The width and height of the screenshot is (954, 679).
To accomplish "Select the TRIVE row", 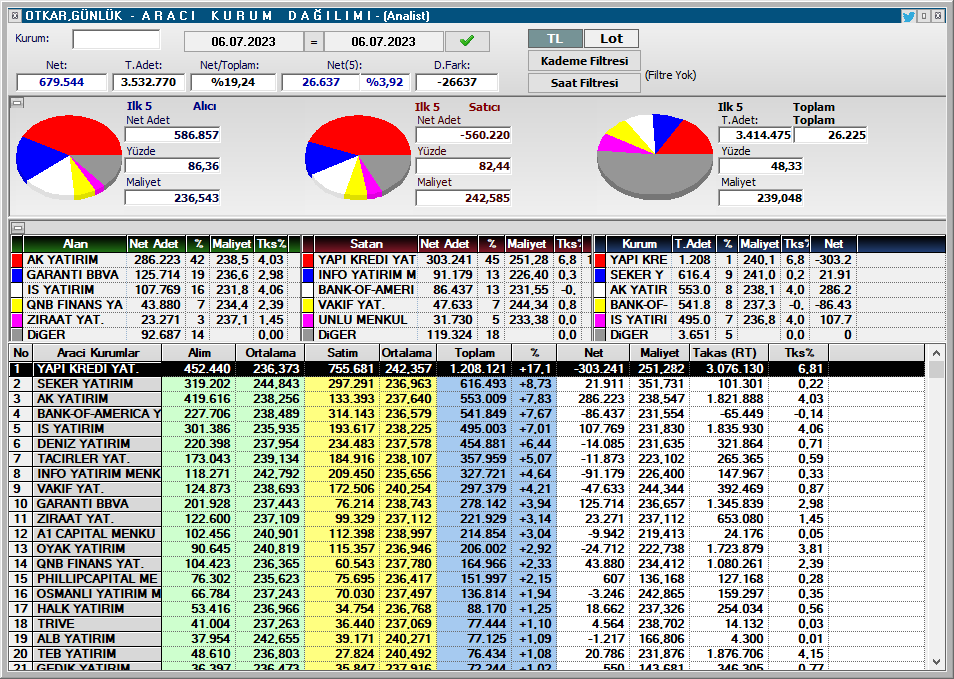I will pos(467,624).
